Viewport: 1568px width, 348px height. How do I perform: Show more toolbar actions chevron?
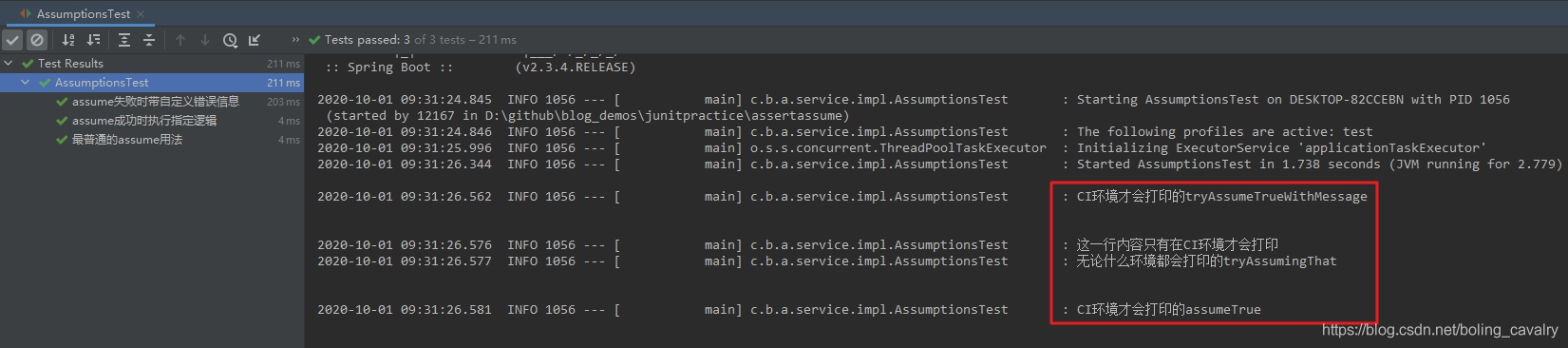tap(295, 40)
